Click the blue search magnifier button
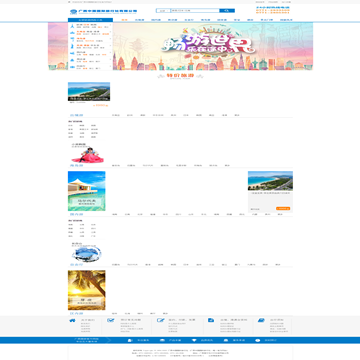This screenshot has height=360, width=360. click(x=227, y=11)
